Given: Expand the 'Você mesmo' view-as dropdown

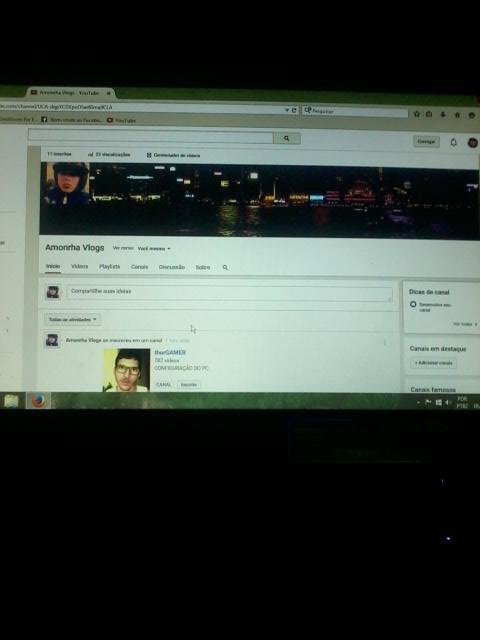Looking at the screenshot, I should tap(154, 249).
